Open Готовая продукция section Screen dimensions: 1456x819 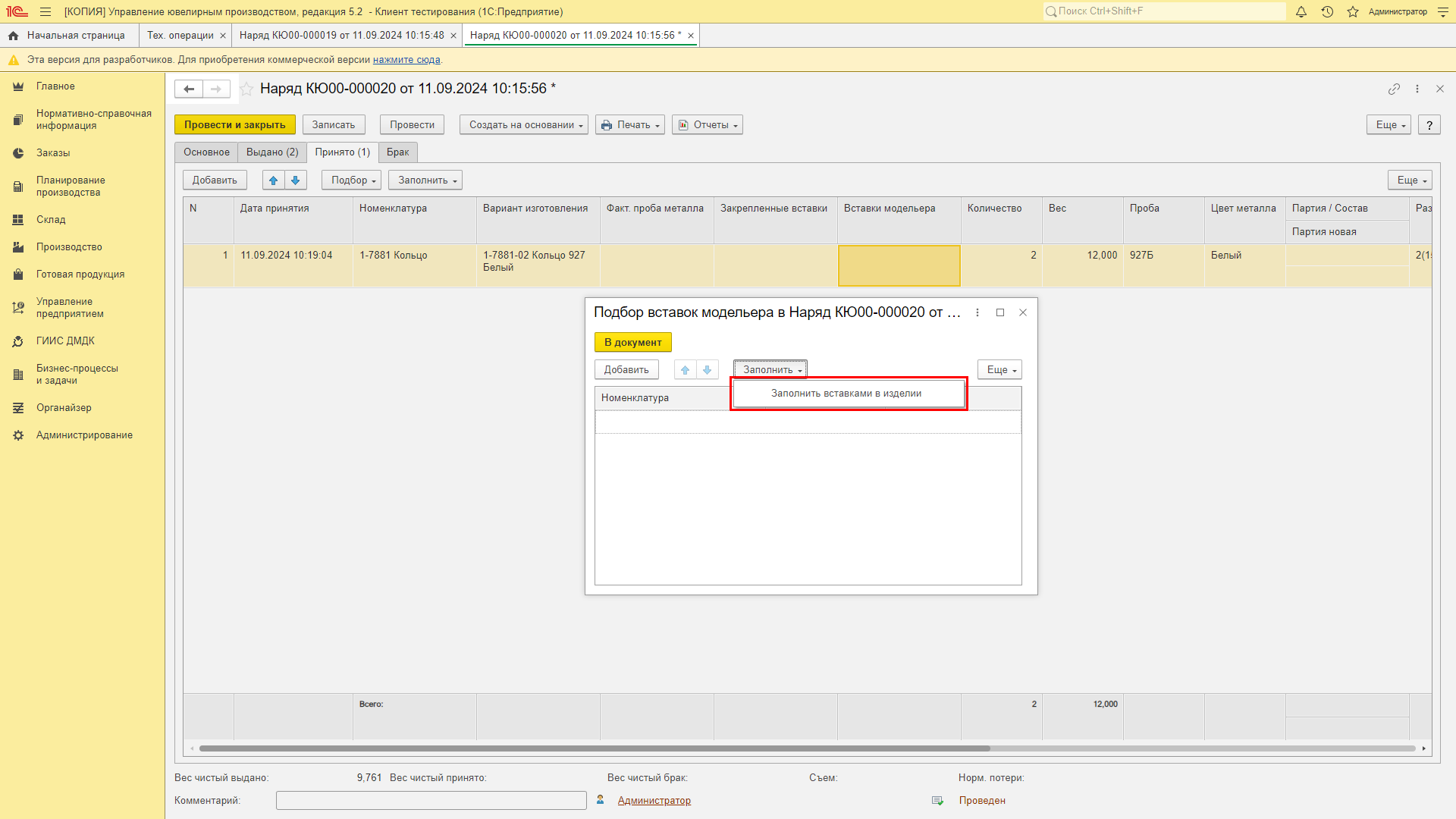pyautogui.click(x=80, y=275)
